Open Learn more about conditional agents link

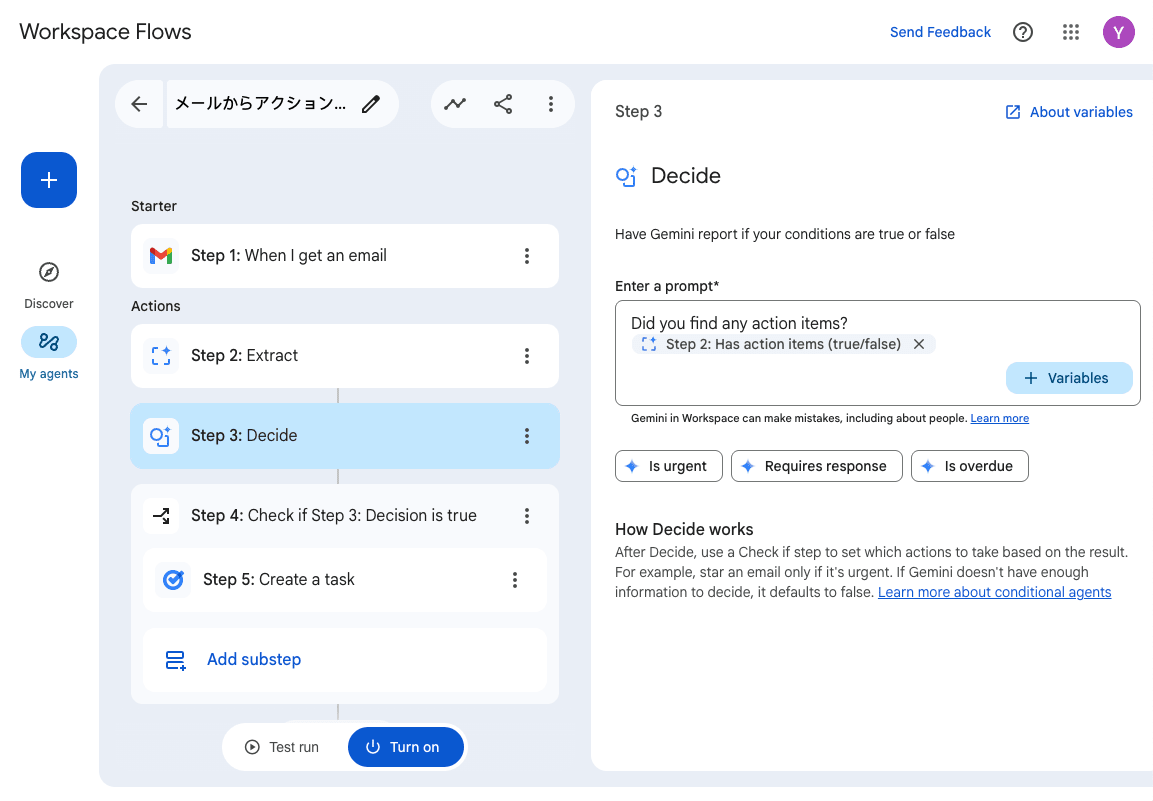(994, 593)
